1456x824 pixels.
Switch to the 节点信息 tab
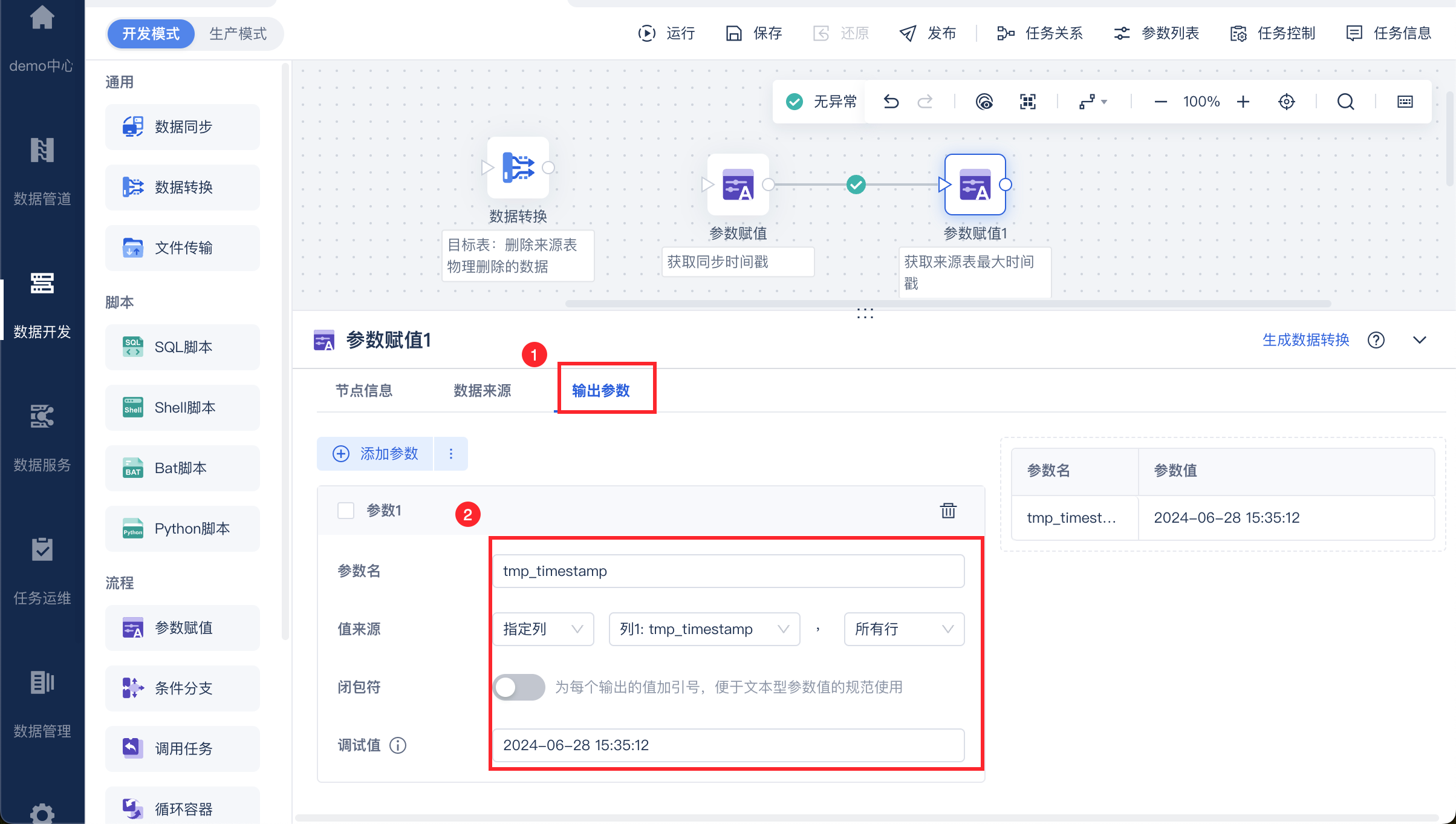point(364,391)
